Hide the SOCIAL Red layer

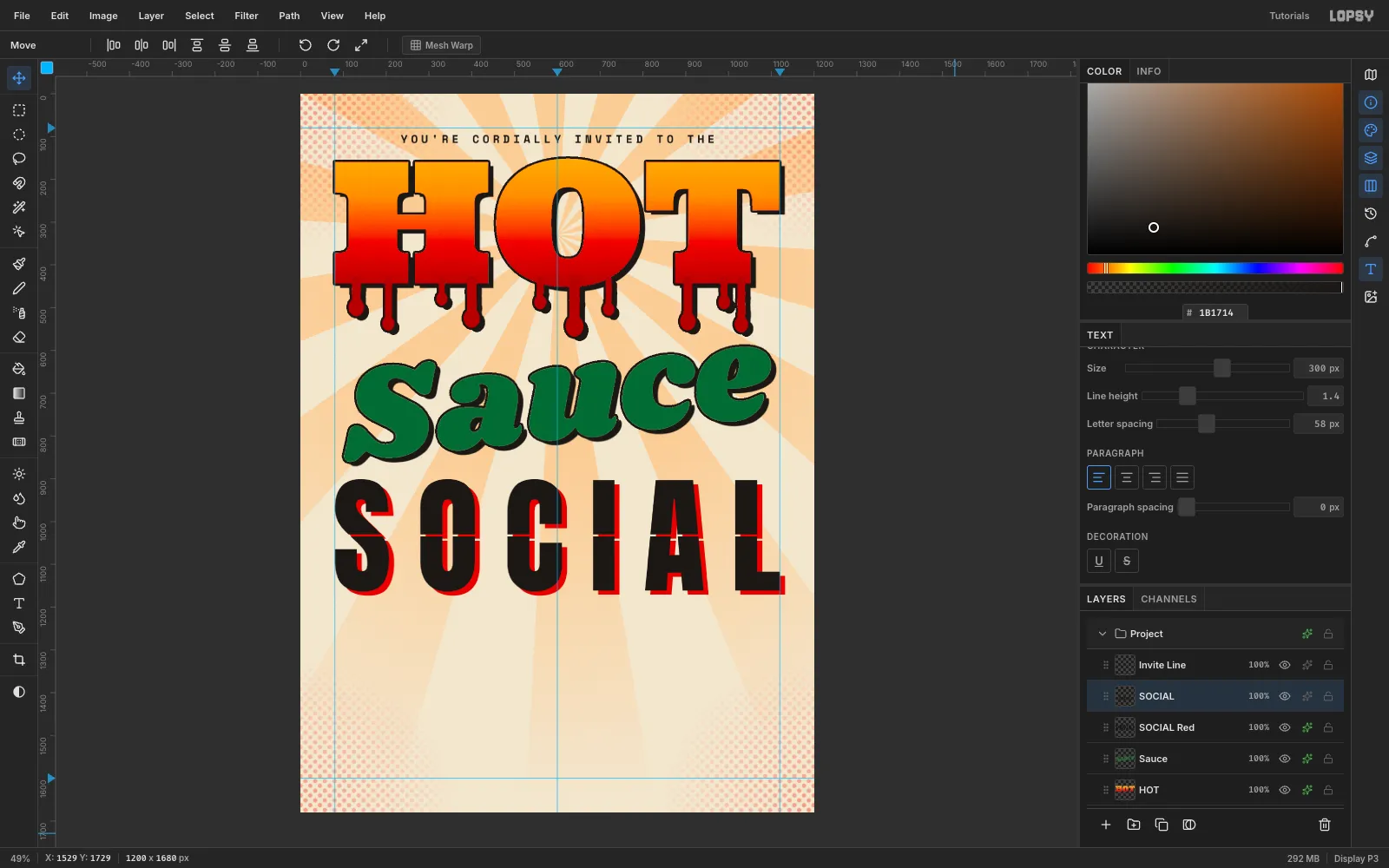coord(1285,727)
